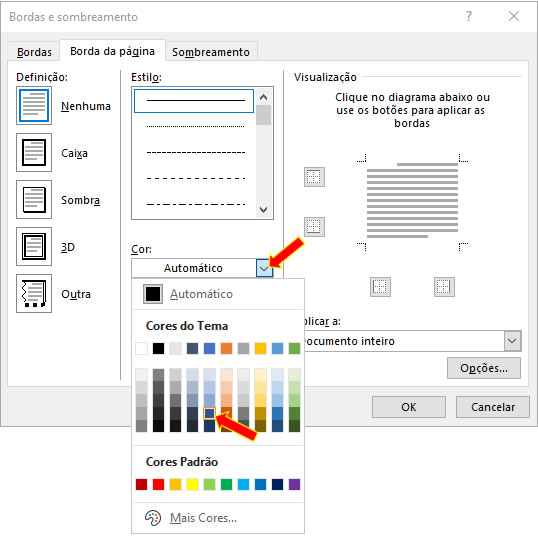Click style list scroll down arrow
This screenshot has height=541, width=538.
(x=263, y=209)
